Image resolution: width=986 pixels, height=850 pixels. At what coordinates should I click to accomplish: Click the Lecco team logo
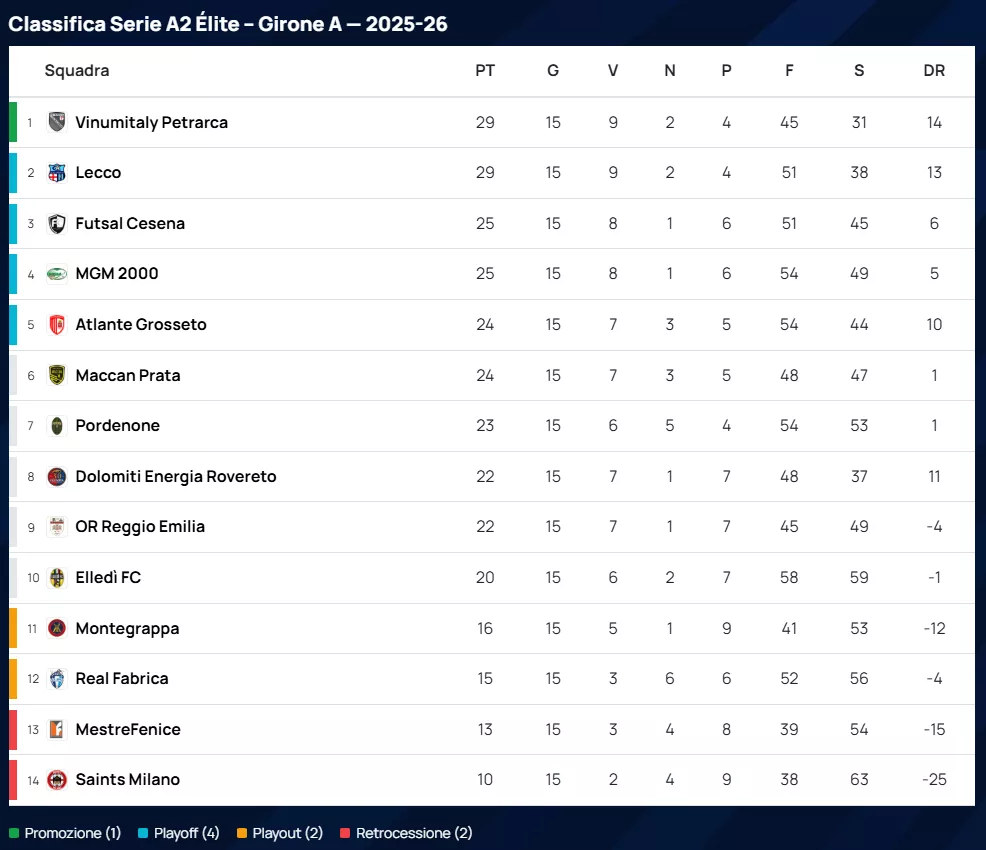pos(57,173)
